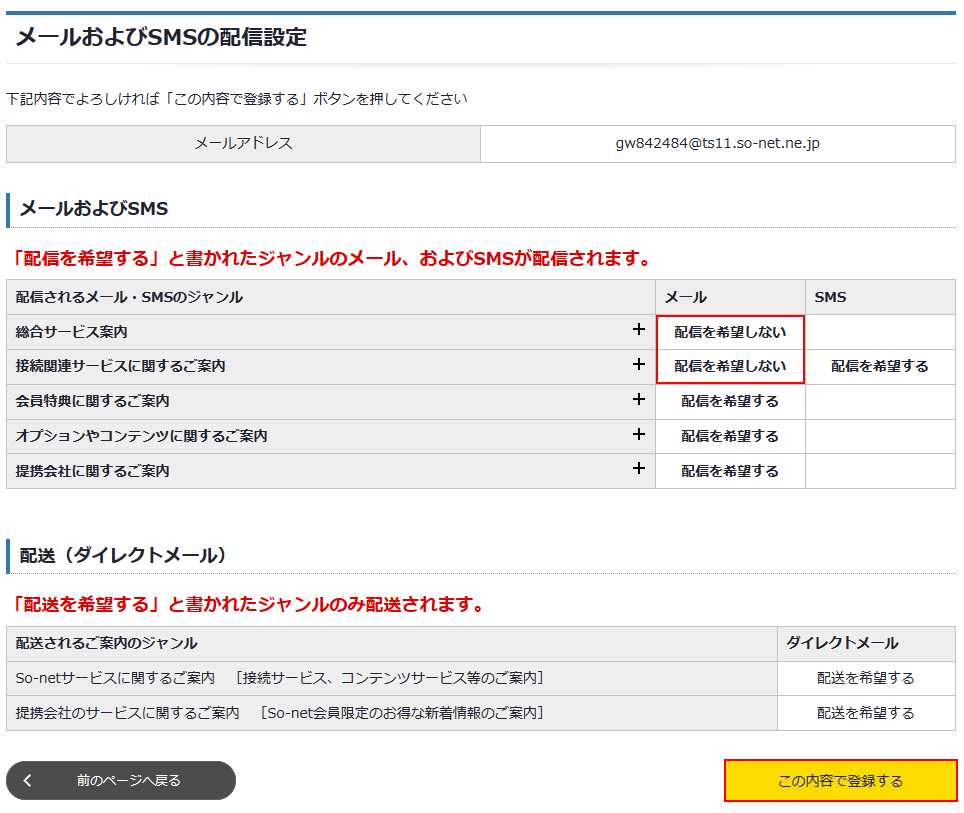The height and width of the screenshot is (813, 964).
Task: Click direct mail status for 提携会社のサービスに関するご案内
Action: click(x=865, y=713)
